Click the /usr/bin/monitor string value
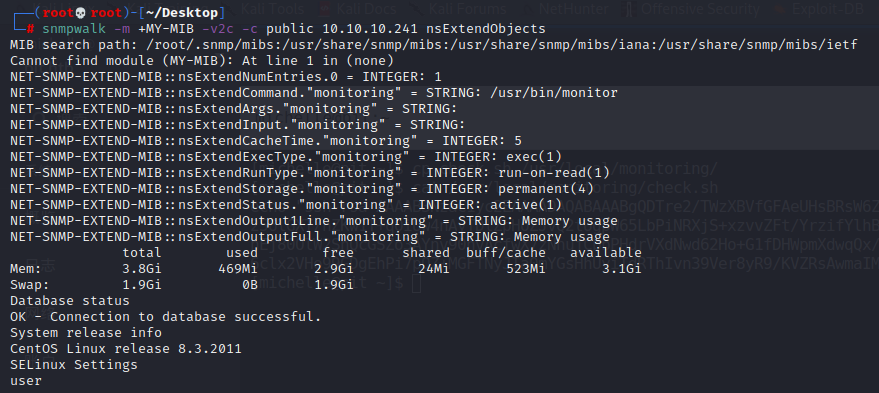This screenshot has width=879, height=393. click(x=554, y=93)
